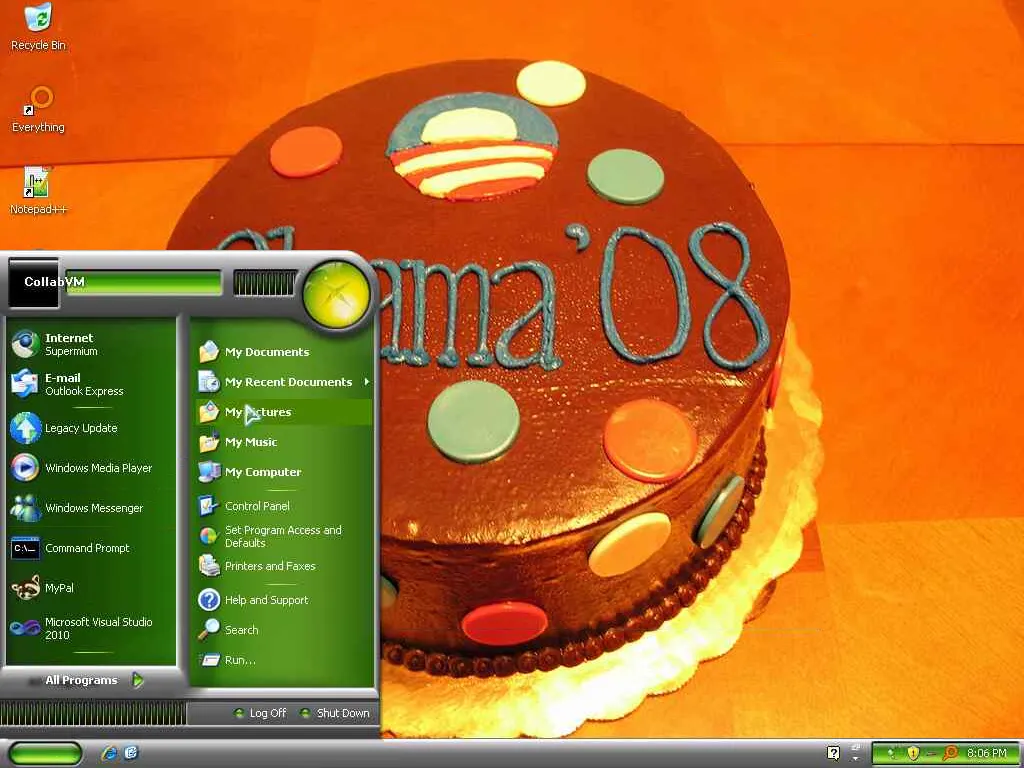Screen dimensions: 1024x768
Task: Open Printers and Faxes
Action: click(283, 566)
